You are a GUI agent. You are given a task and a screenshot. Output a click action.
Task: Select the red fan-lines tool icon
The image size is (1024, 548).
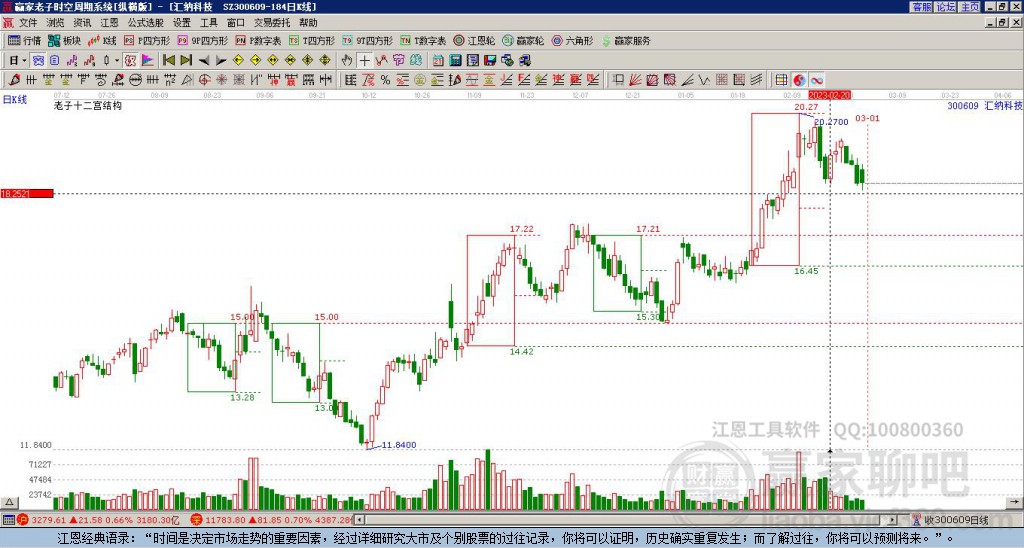[635, 80]
